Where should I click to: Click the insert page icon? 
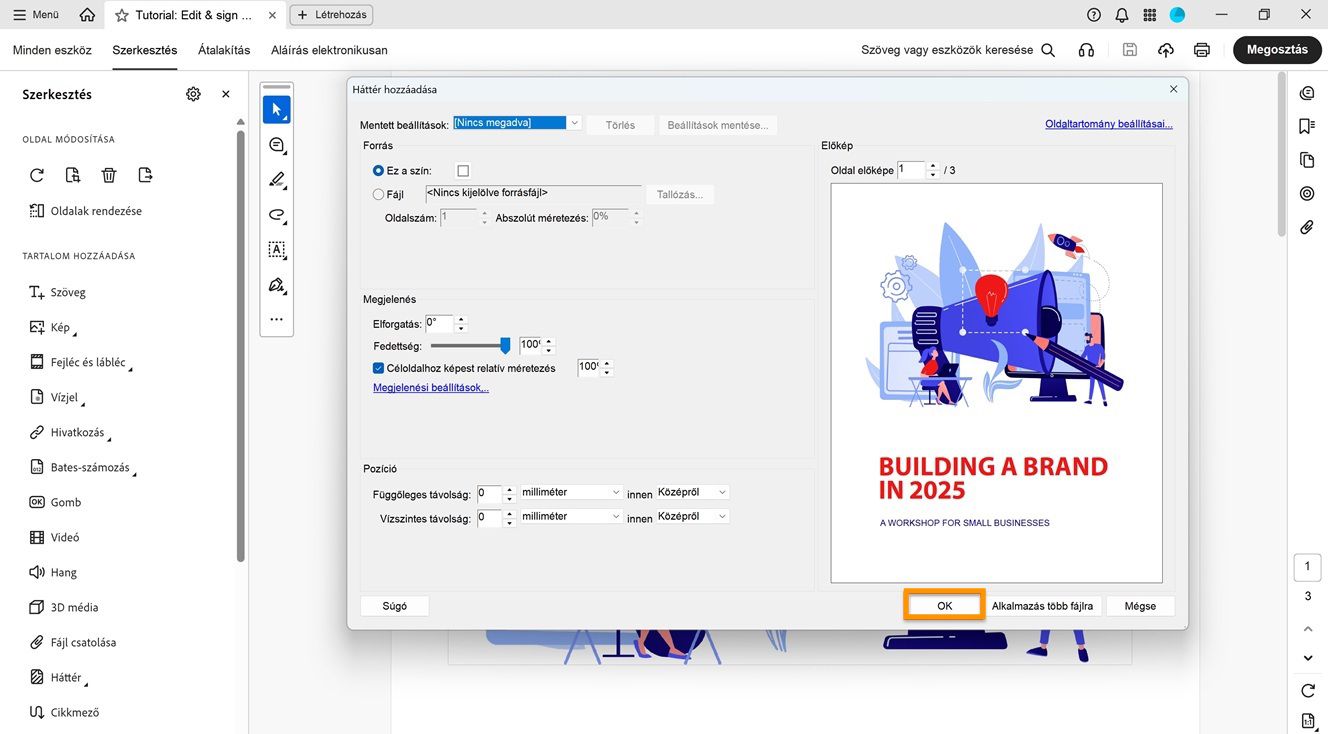73,175
